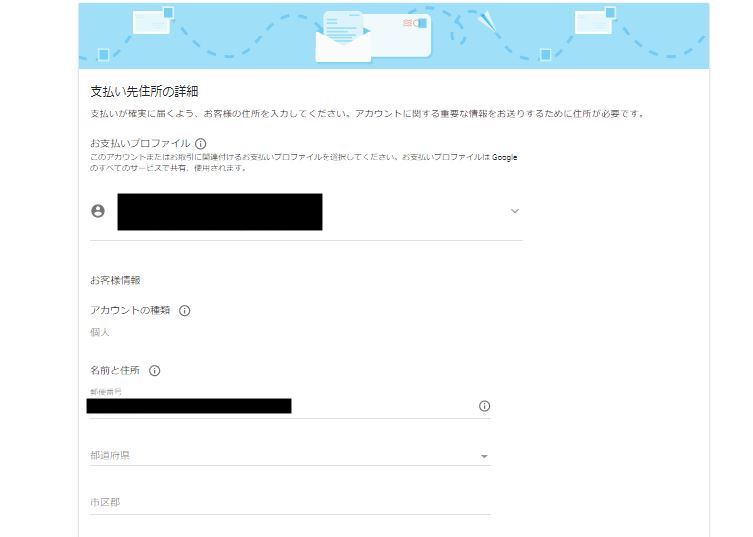Click the small envelope at banner's right side
This screenshot has height=537, width=753.
(x=595, y=21)
